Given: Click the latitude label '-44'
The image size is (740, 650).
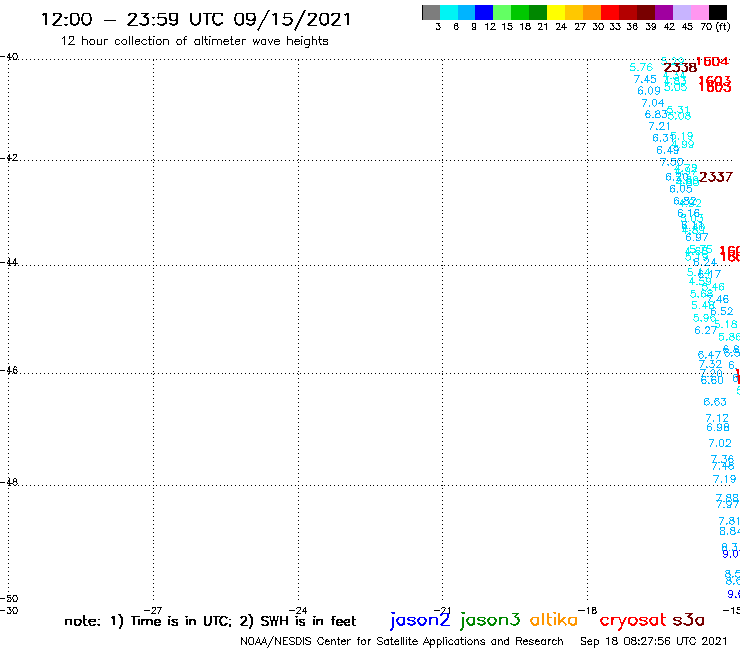Looking at the screenshot, I should pos(9,262).
